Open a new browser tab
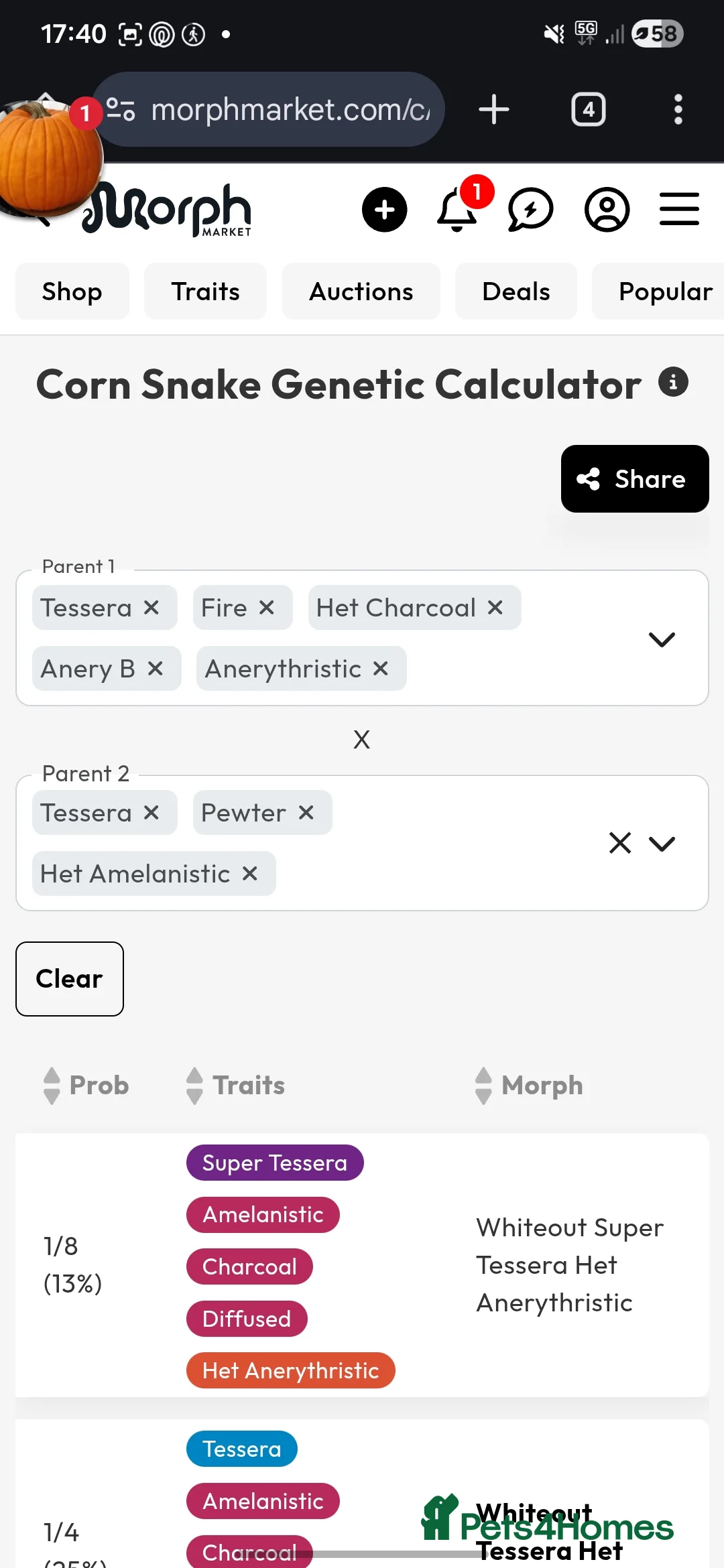The width and height of the screenshot is (724, 1568). [494, 109]
